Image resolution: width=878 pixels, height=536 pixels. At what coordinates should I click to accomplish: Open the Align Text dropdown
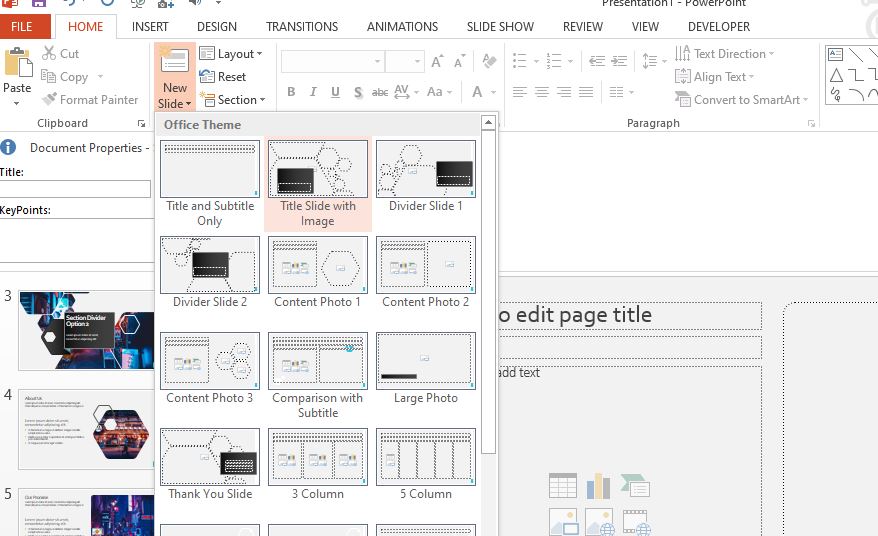point(714,77)
